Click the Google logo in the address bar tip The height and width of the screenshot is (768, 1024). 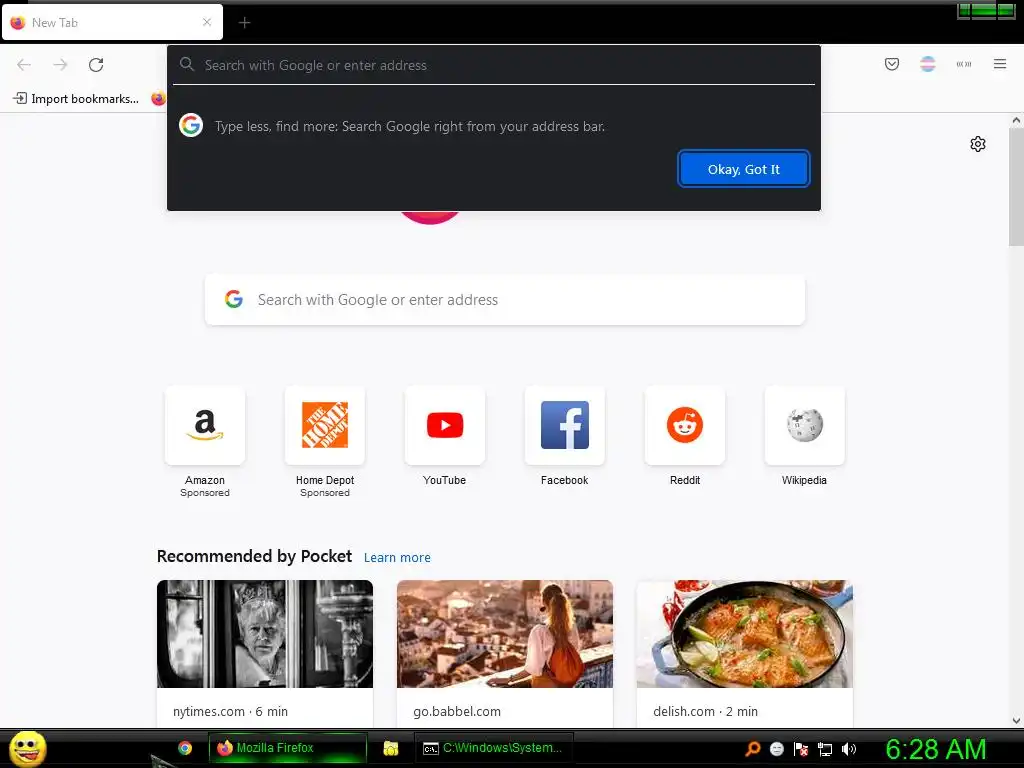(x=191, y=125)
